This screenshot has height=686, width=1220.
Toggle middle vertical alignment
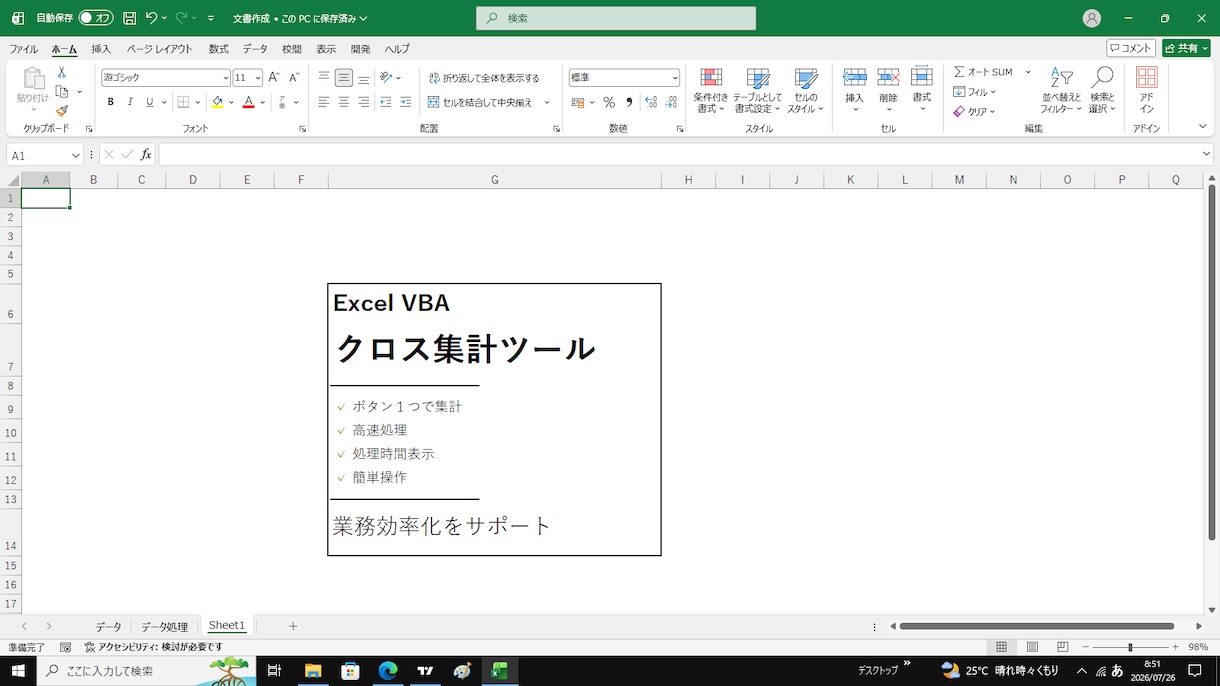tap(344, 77)
